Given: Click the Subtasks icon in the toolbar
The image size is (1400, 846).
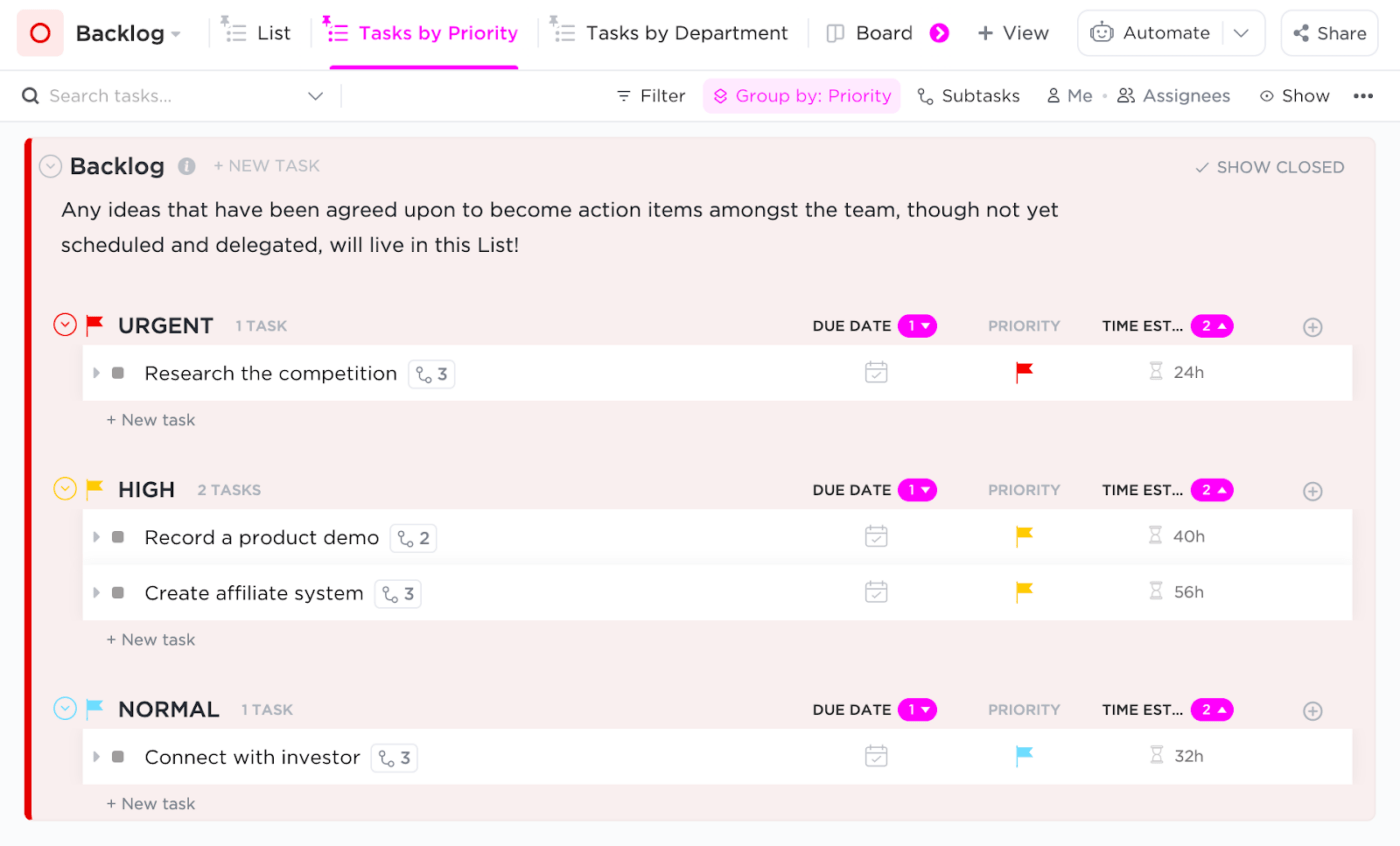Looking at the screenshot, I should click(x=923, y=95).
